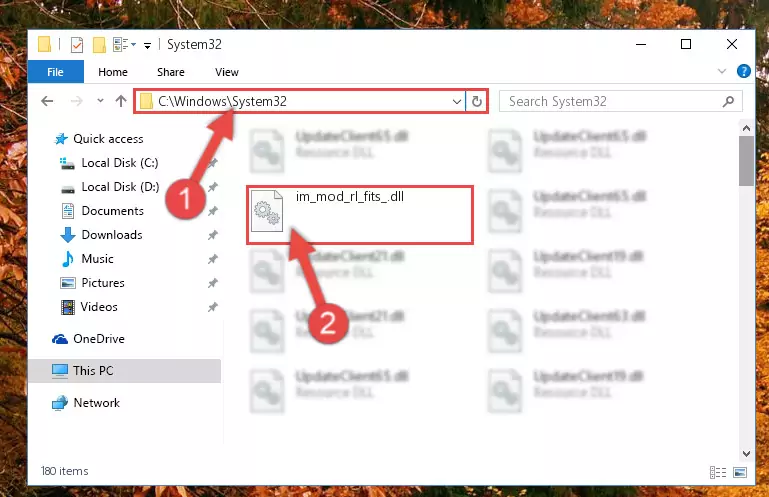Click the pin icon beside Videos
The height and width of the screenshot is (497, 769).
pos(212,307)
